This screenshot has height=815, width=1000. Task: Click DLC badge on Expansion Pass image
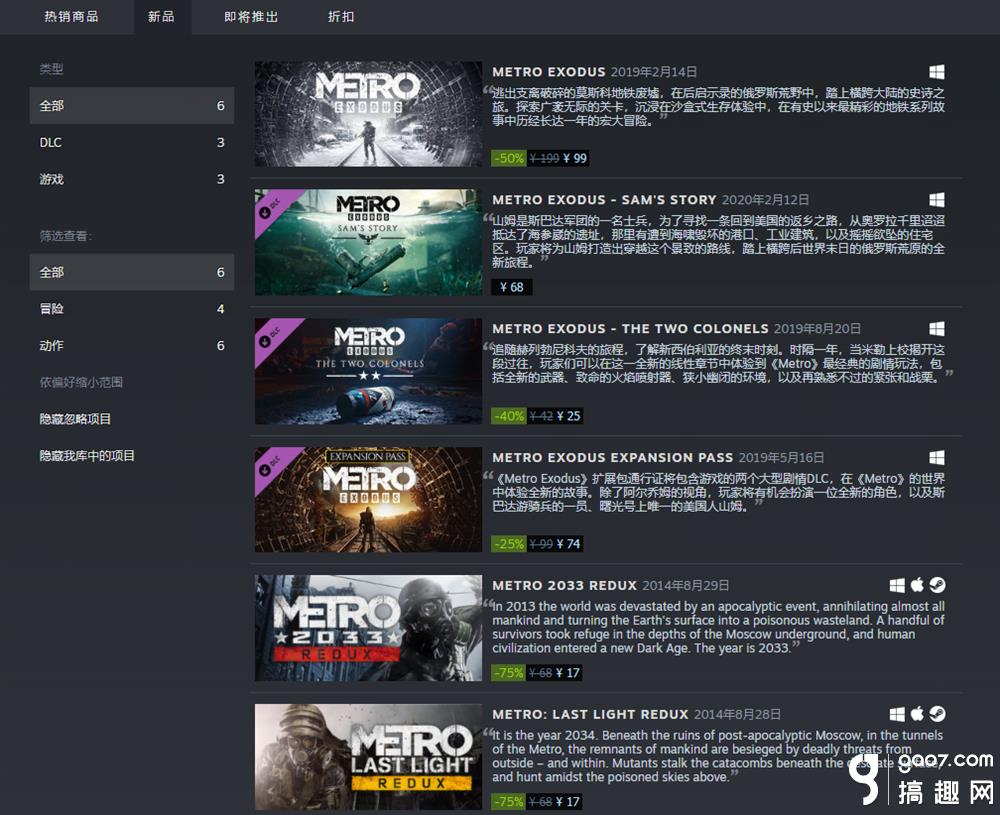point(269,464)
